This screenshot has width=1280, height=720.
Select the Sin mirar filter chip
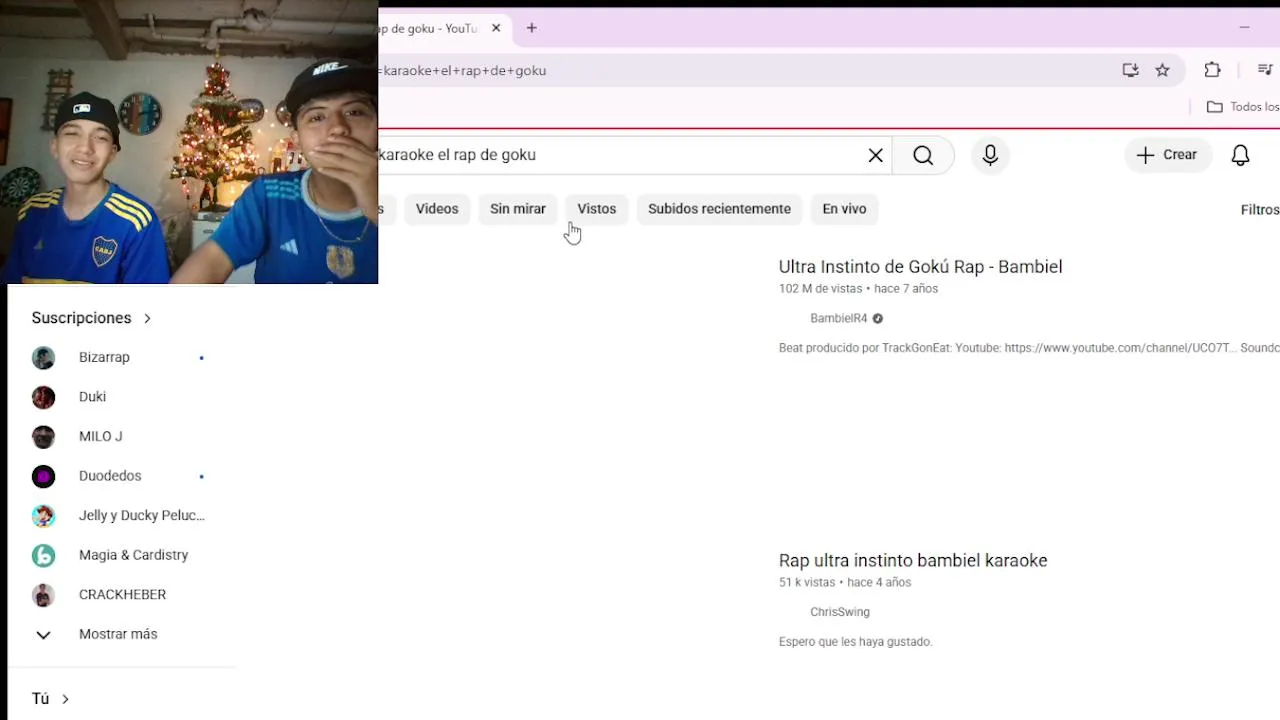coord(518,209)
